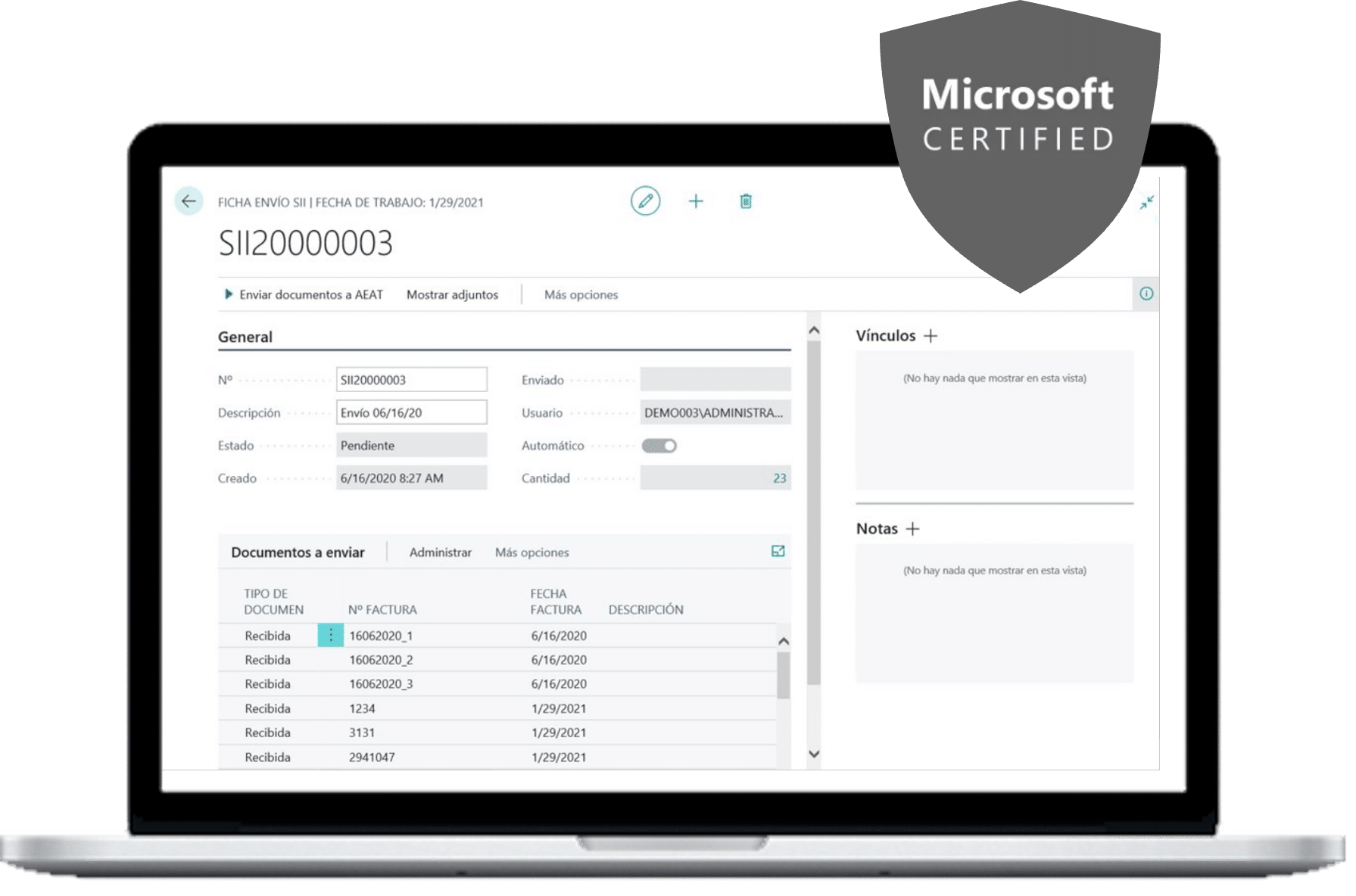Create a new record with plus icon
Screen dimensions: 1356x896
pyautogui.click(x=696, y=201)
